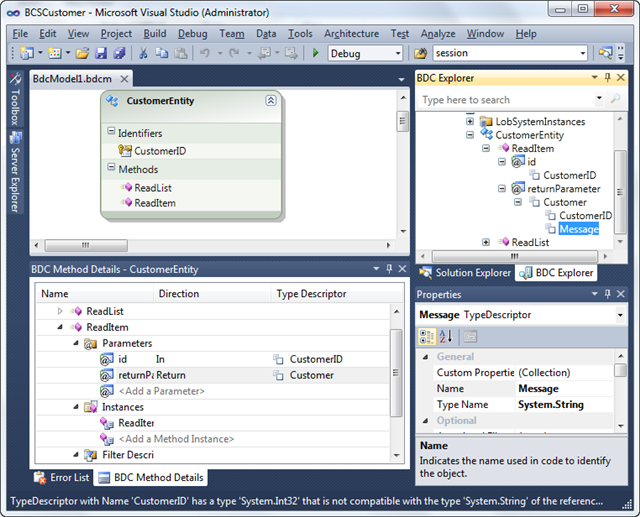This screenshot has height=517, width=640.
Task: Collapse the Identifiers section in CustomerEntity
Action: click(111, 131)
